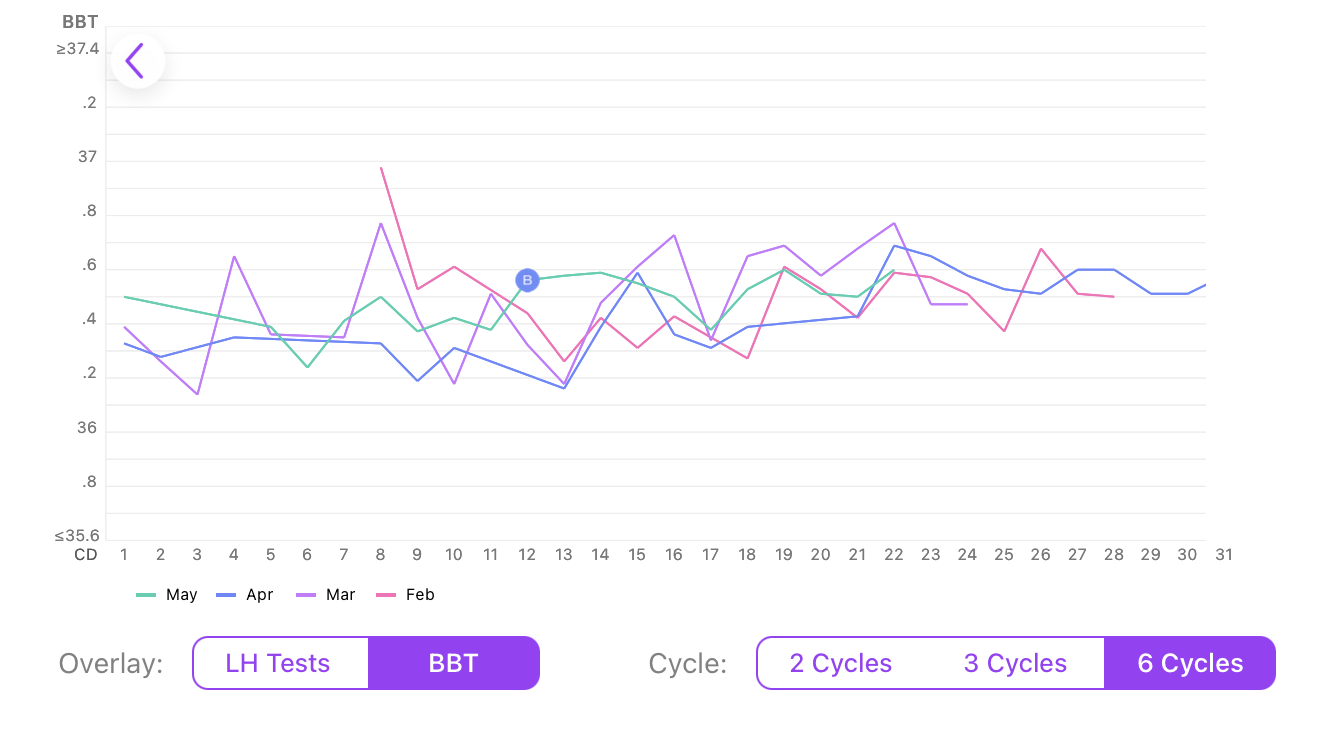1334x750 pixels.
Task: Select the LH Tests overlay option
Action: (x=278, y=663)
